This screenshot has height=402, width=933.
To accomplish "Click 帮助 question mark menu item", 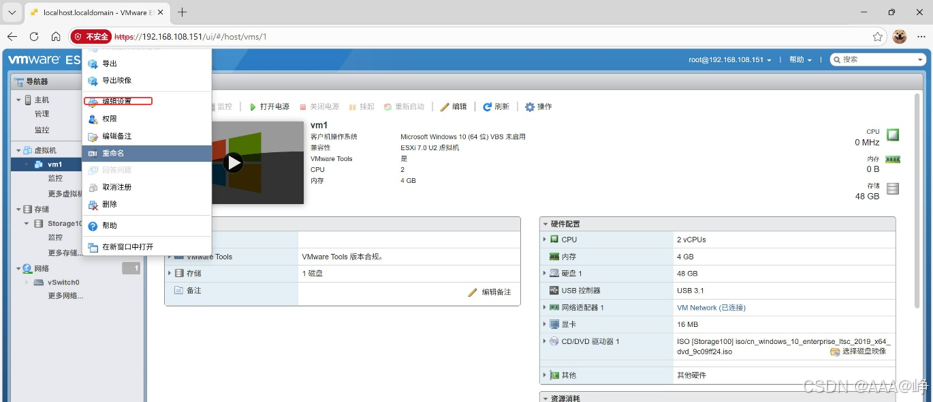I will pos(146,226).
